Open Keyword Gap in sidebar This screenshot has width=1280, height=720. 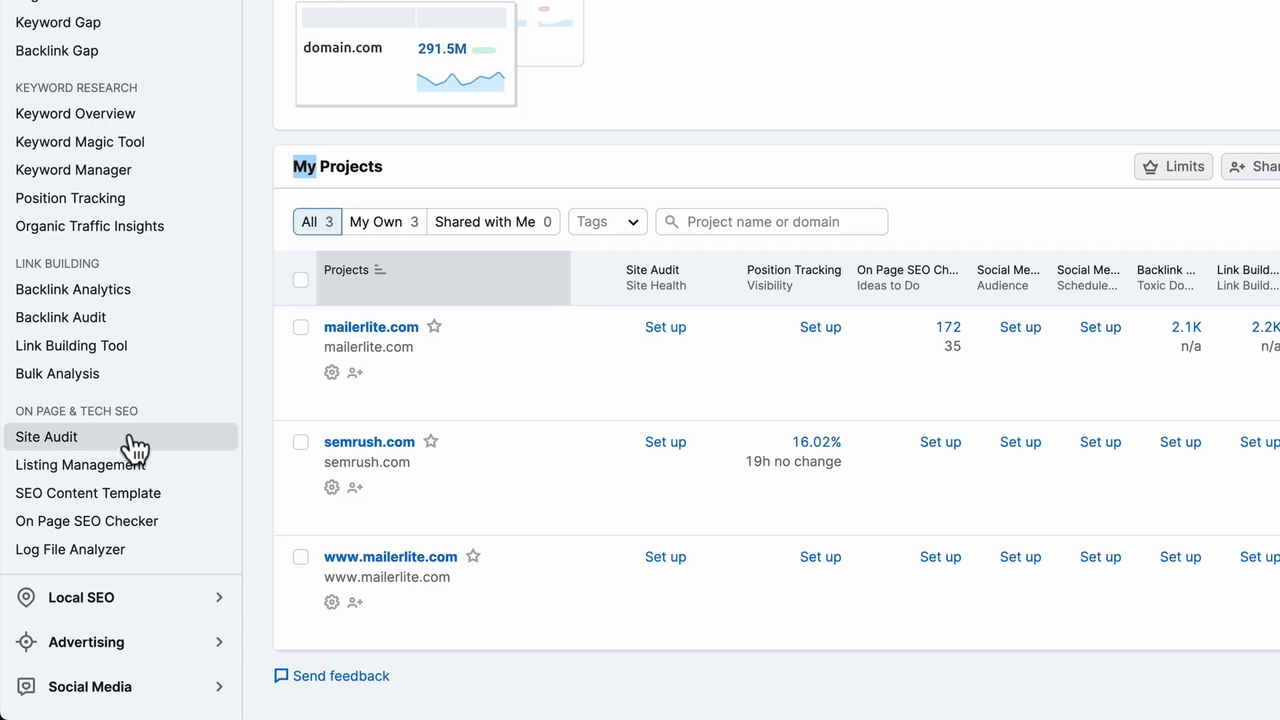coord(58,22)
